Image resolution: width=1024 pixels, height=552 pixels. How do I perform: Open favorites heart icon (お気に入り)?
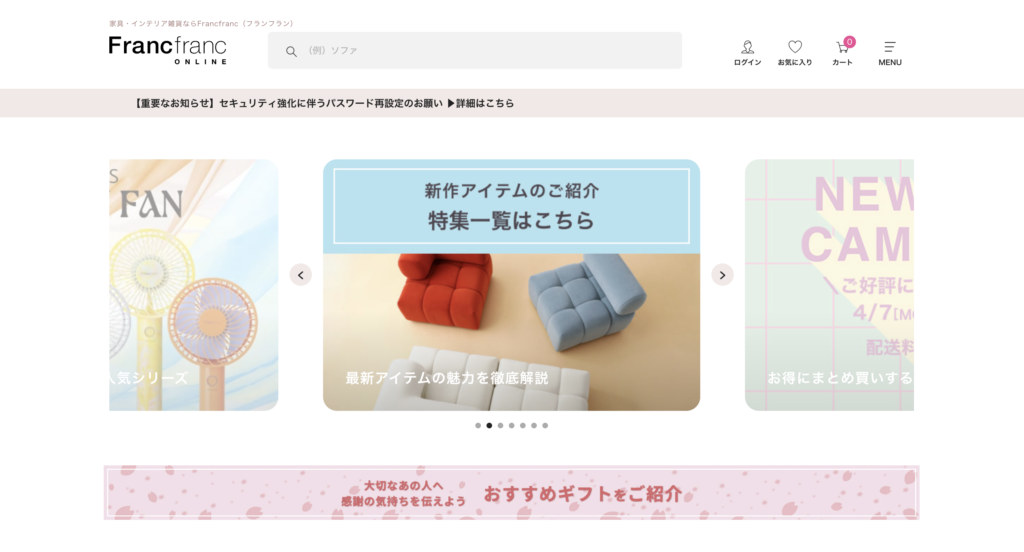click(x=795, y=53)
